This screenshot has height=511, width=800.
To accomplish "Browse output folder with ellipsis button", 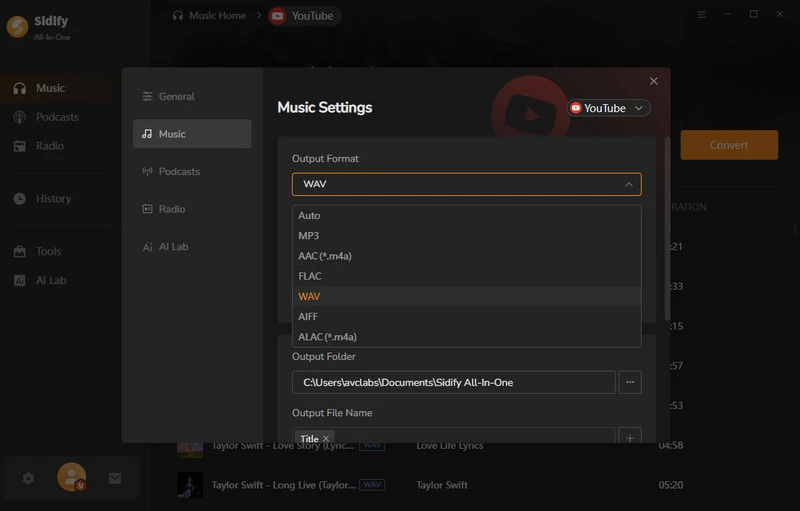I will [x=630, y=382].
